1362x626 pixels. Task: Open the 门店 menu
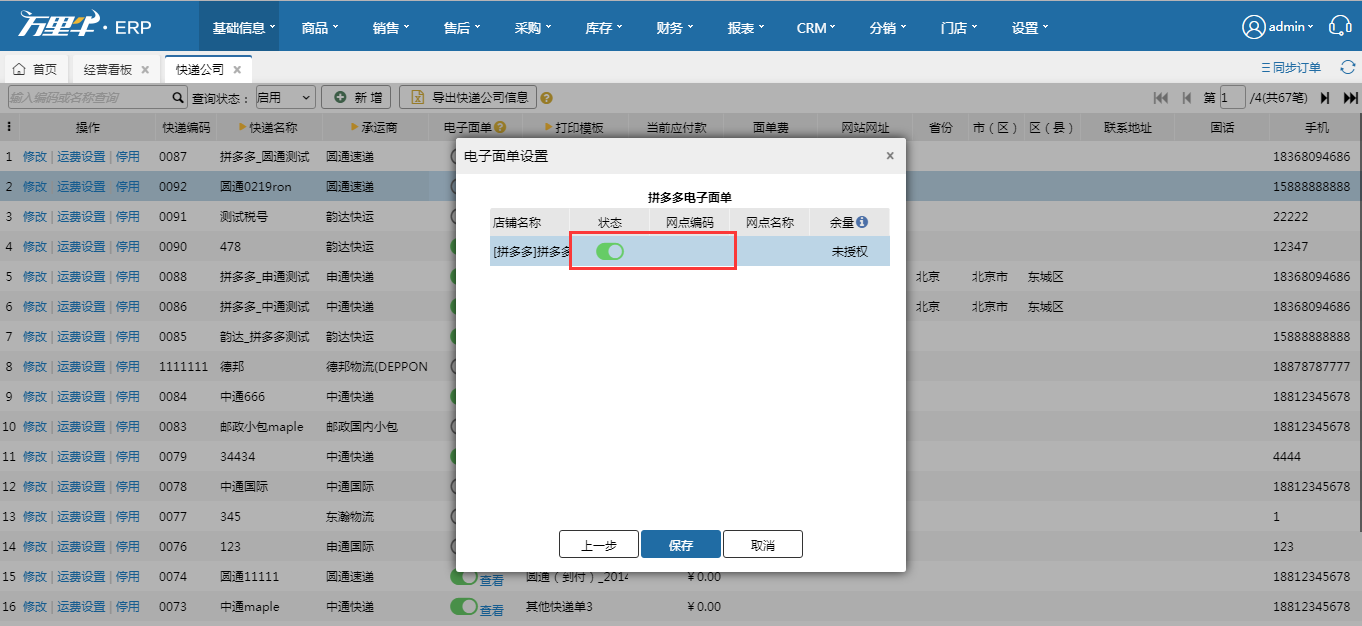(959, 28)
